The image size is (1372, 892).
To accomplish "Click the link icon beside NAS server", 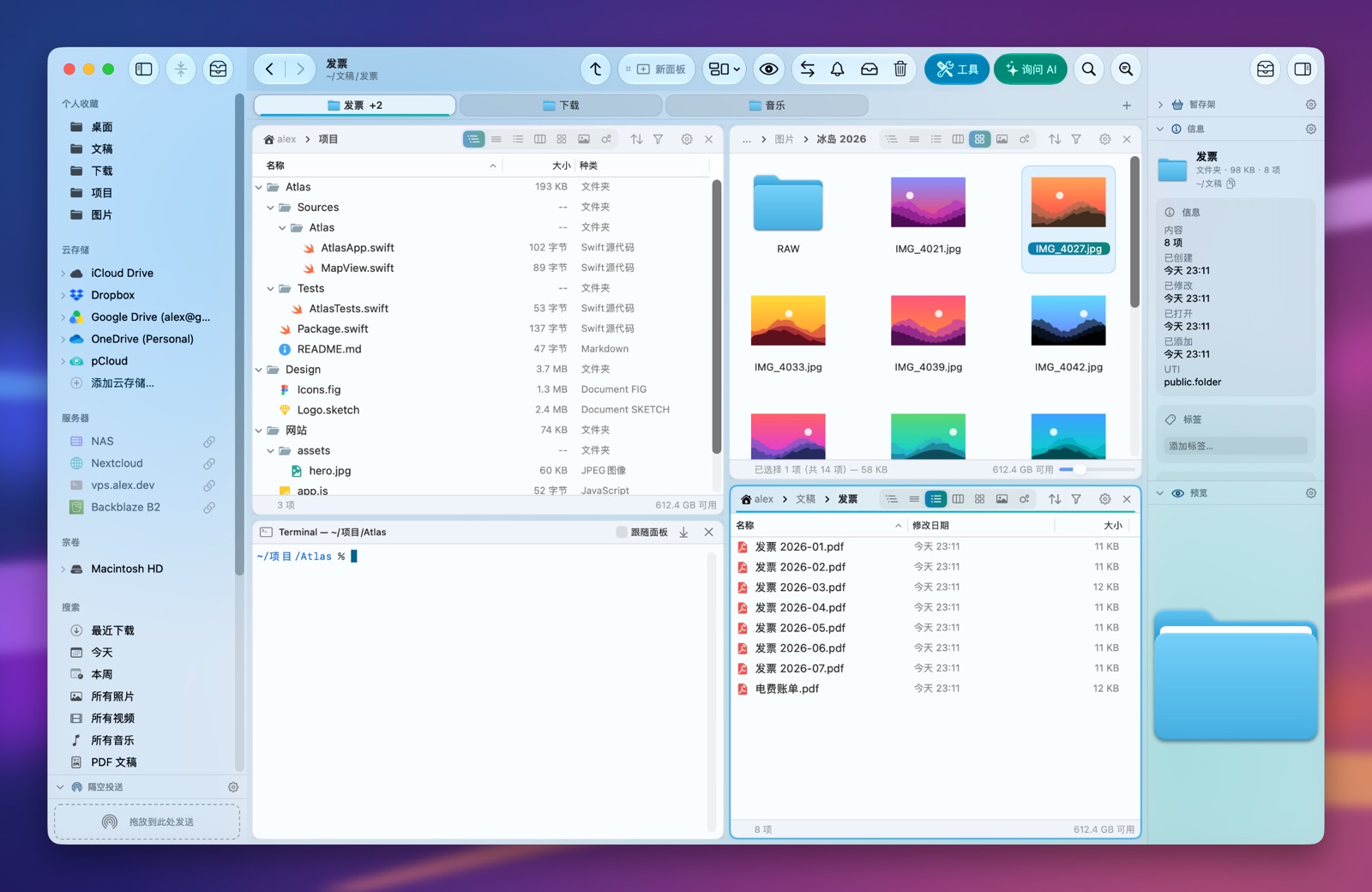I will pyautogui.click(x=209, y=442).
